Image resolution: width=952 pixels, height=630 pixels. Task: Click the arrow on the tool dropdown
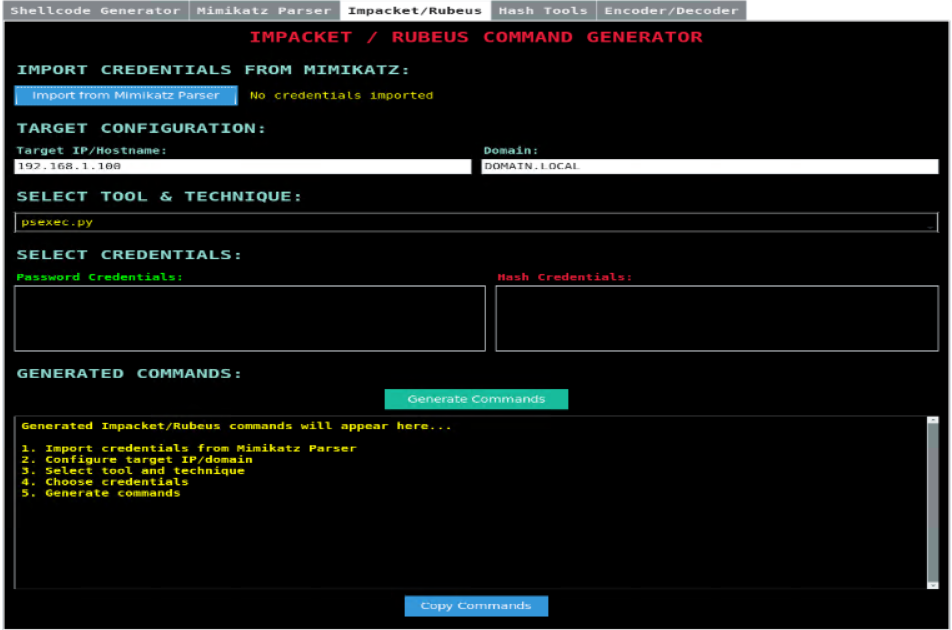point(930,223)
